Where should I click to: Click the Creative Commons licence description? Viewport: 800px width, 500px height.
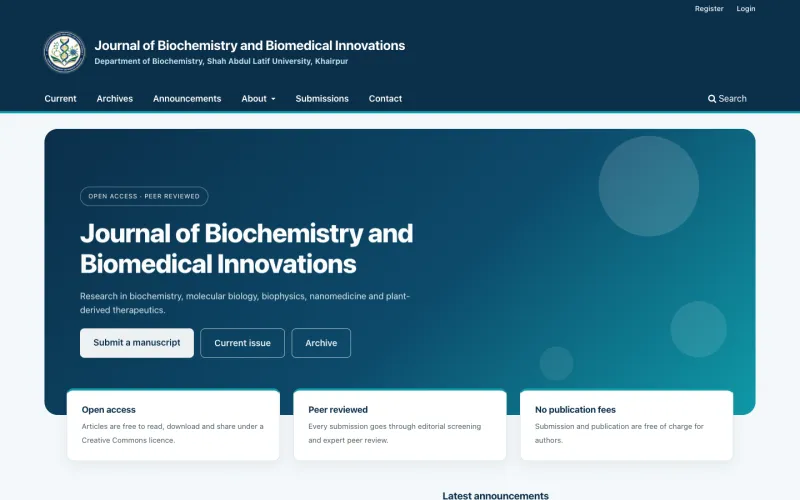[x=172, y=433]
